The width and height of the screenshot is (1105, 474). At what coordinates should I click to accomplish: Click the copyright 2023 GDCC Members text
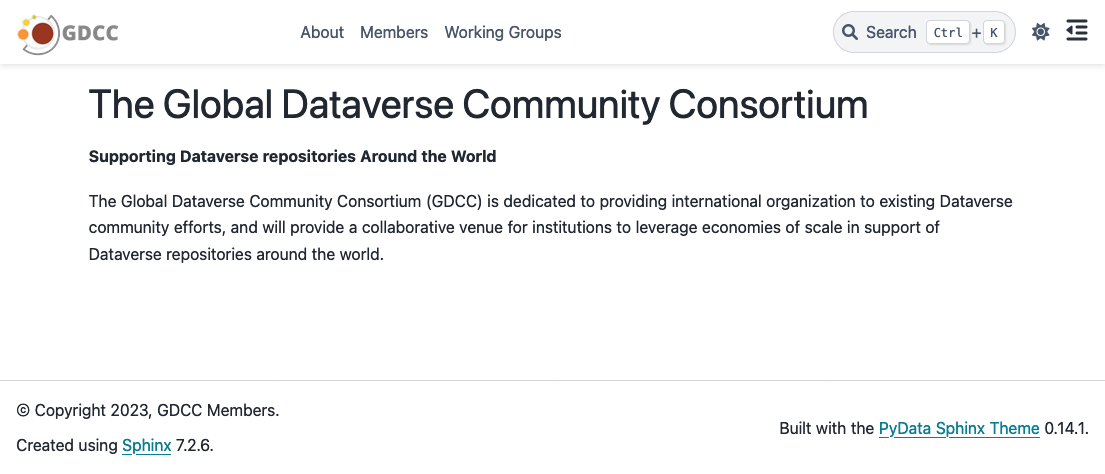pos(148,410)
